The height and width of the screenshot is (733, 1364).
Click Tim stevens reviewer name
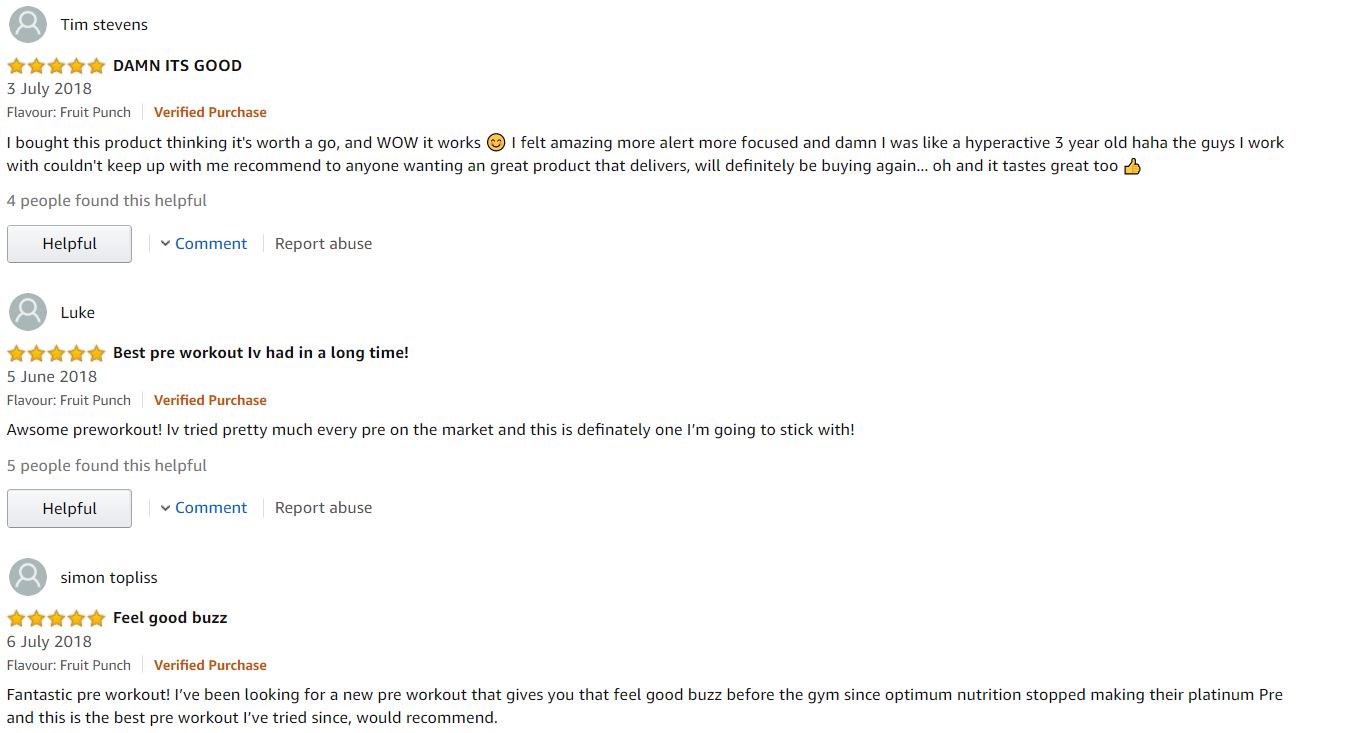pos(104,25)
